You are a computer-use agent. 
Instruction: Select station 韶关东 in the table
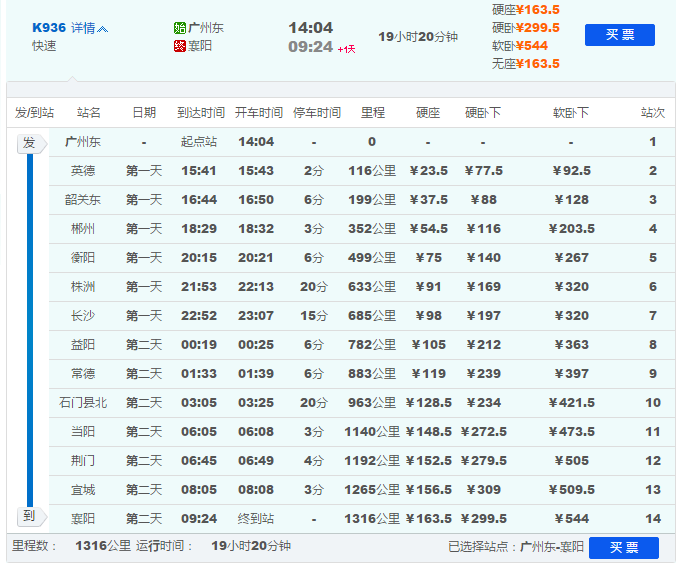coord(83,200)
